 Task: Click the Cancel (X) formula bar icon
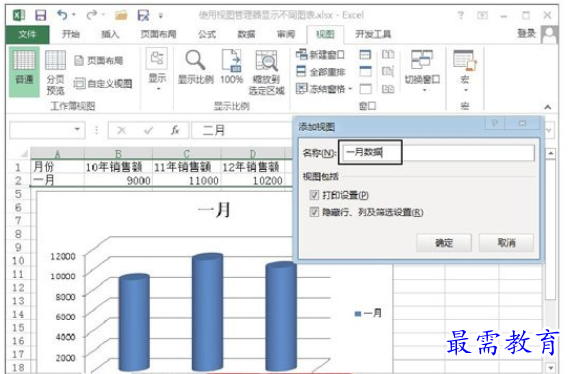(x=122, y=130)
